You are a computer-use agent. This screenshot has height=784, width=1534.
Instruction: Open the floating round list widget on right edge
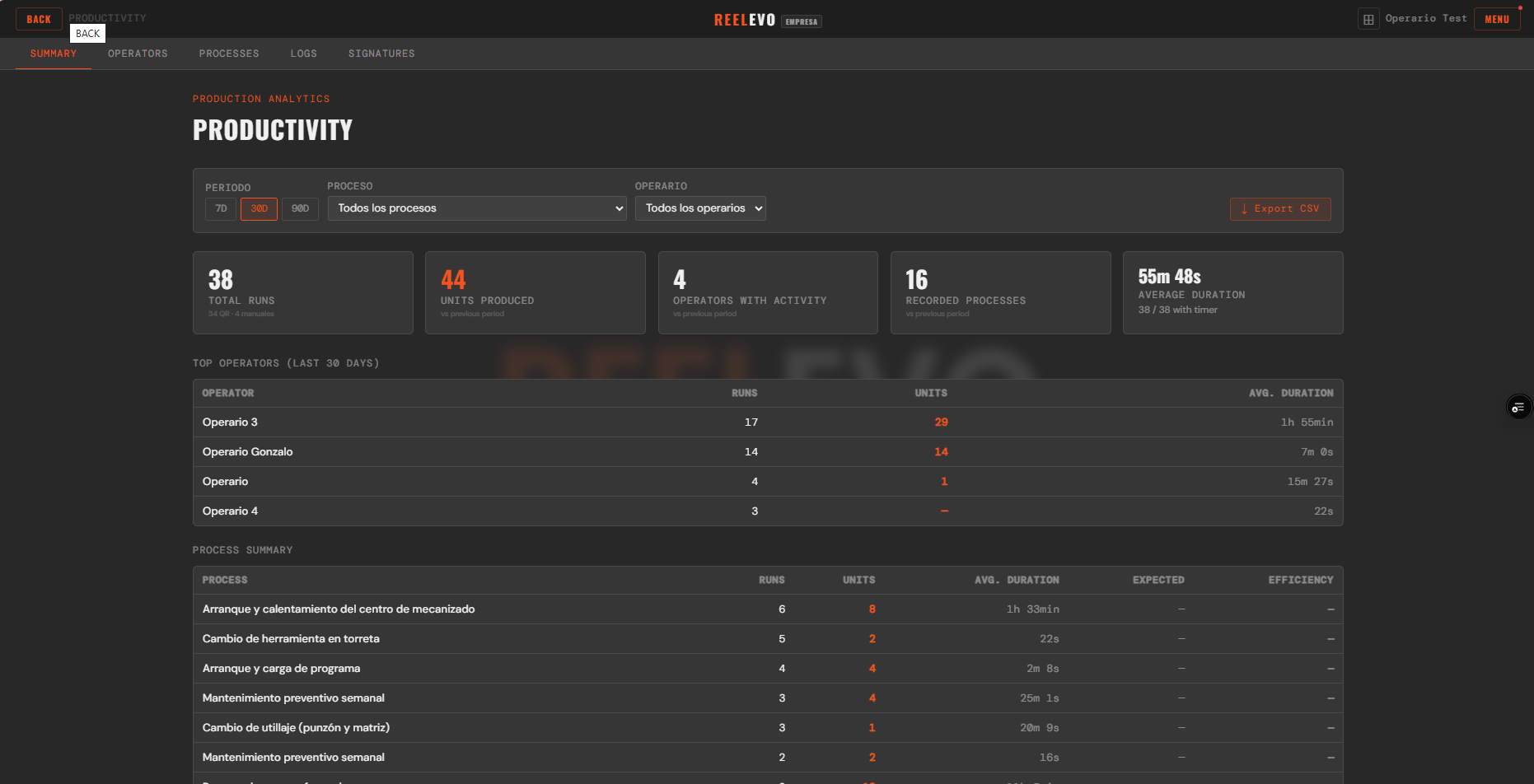[x=1518, y=408]
